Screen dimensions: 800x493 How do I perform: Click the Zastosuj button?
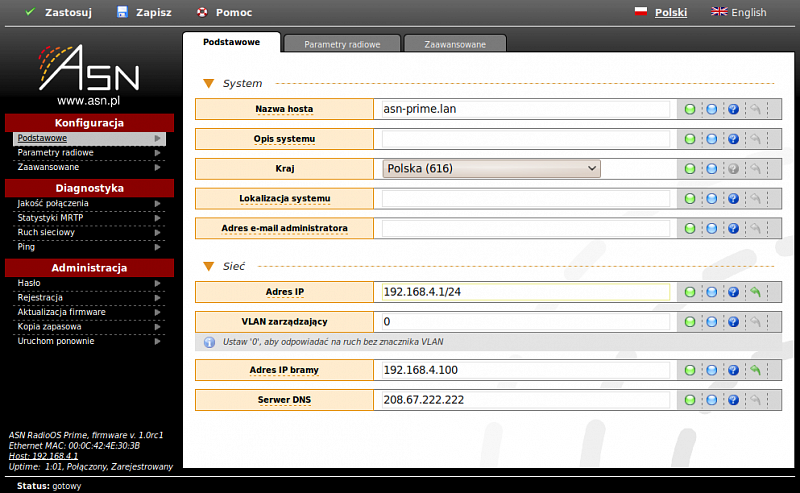point(58,12)
